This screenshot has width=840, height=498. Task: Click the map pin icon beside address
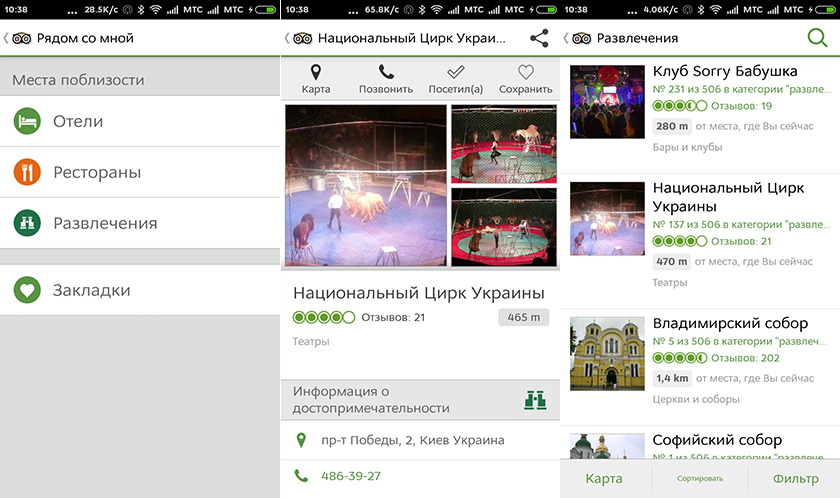[x=301, y=440]
